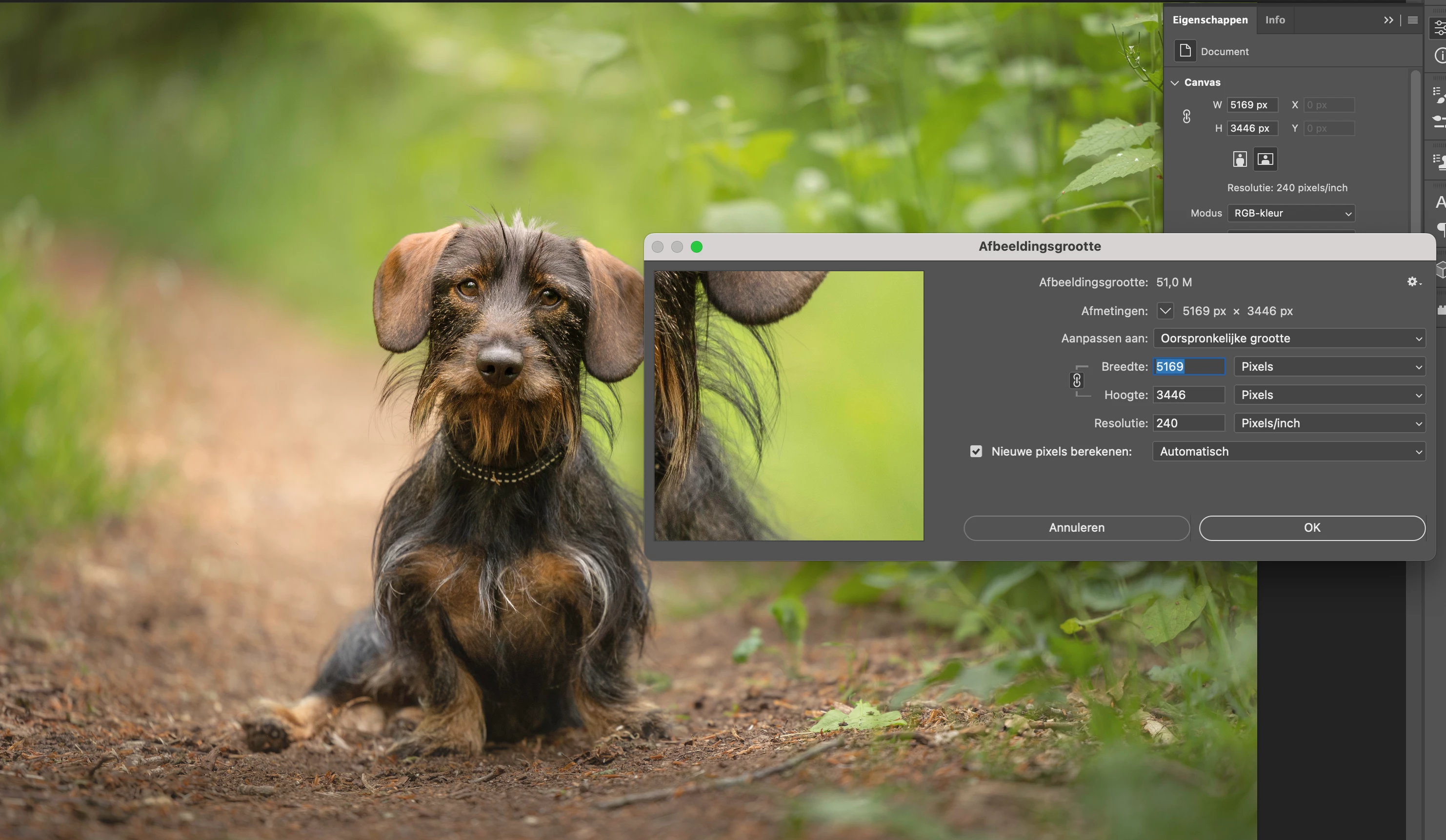Viewport: 1446px width, 840px height.
Task: Open the Modus RGB-kleur dropdown
Action: coord(1291,214)
